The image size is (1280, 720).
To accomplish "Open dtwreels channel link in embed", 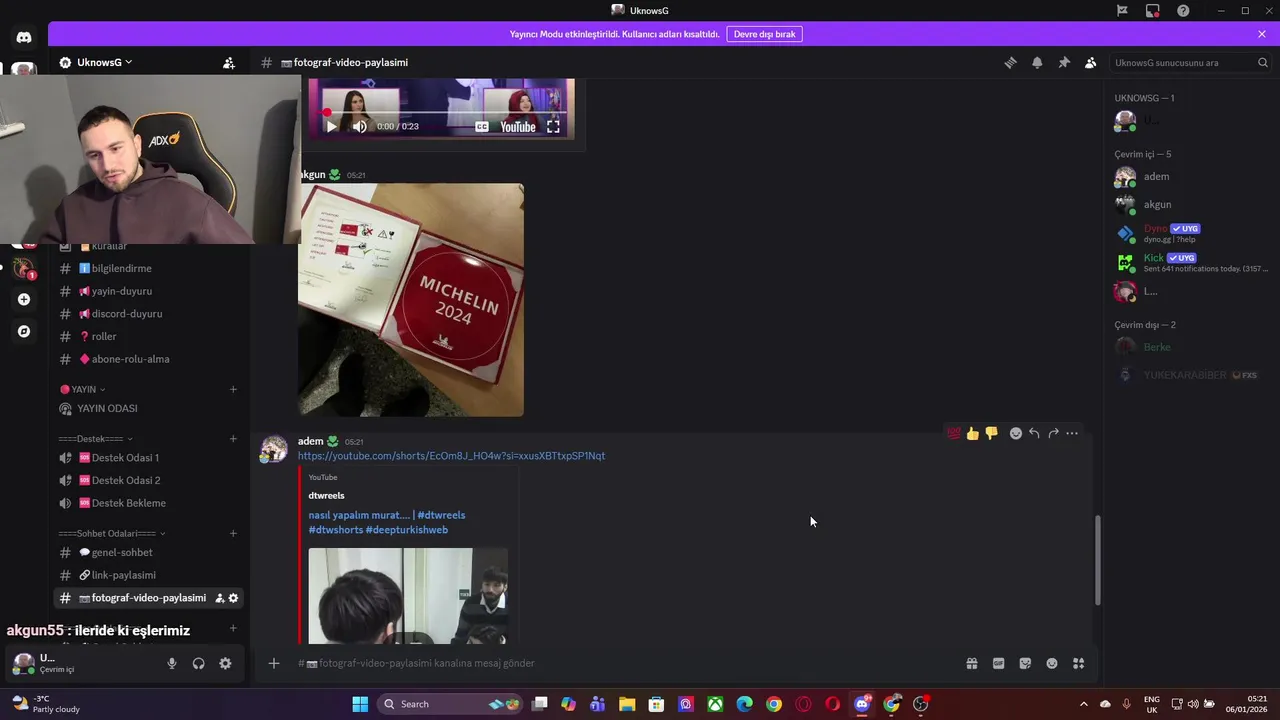I will coord(326,495).
